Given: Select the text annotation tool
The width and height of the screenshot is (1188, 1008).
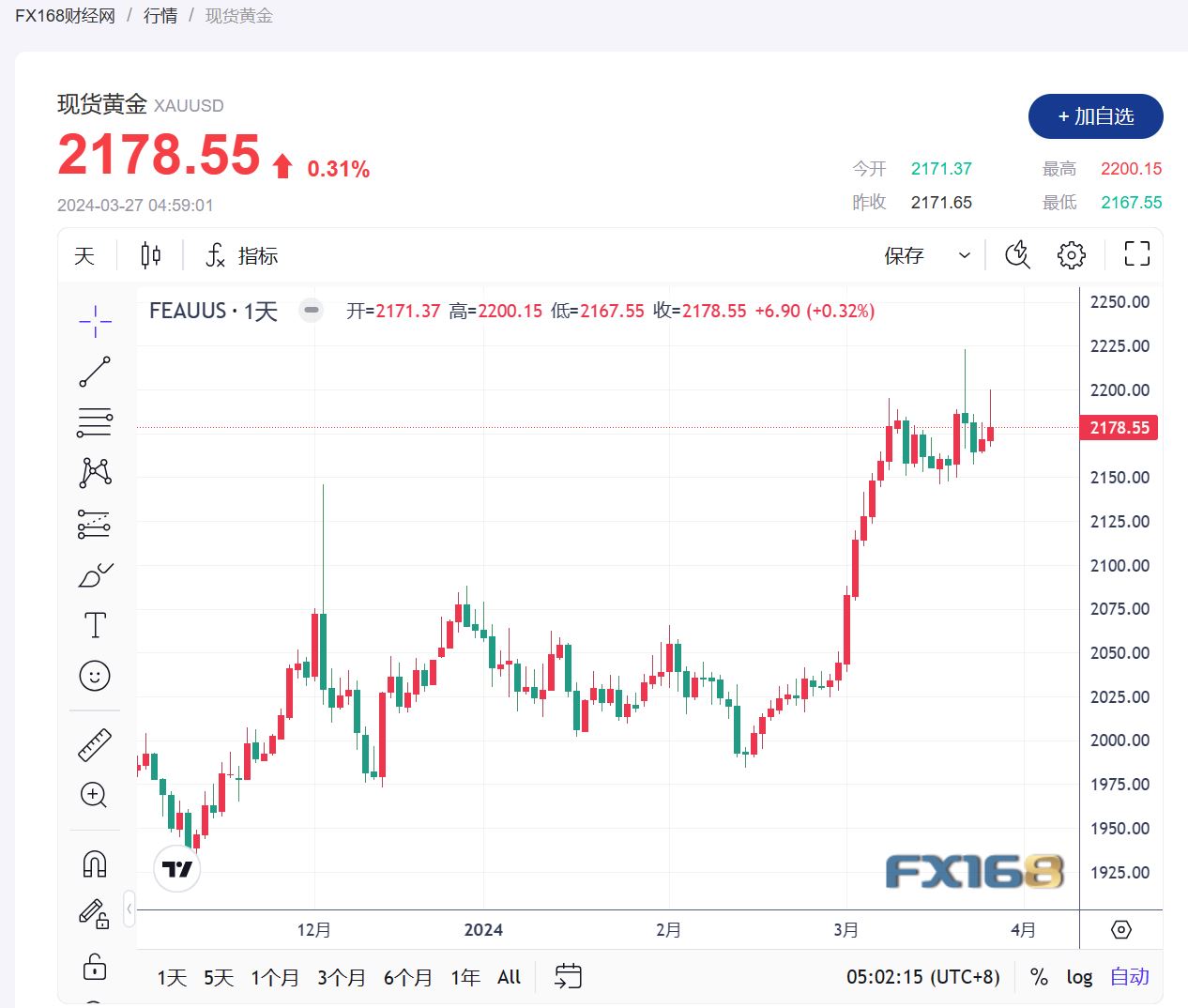Looking at the screenshot, I should [94, 623].
